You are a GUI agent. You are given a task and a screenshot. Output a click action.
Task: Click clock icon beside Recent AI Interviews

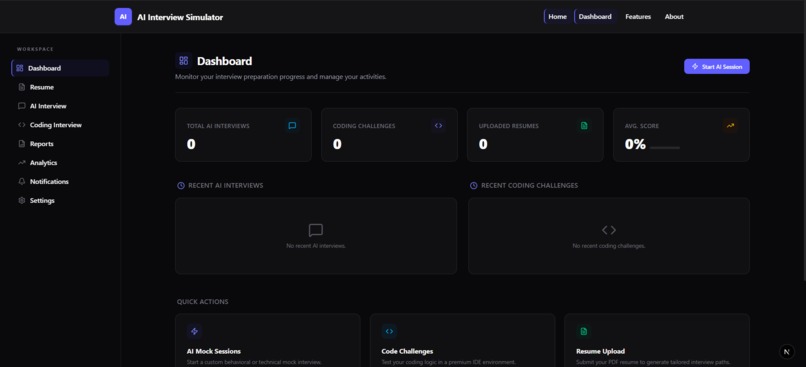tap(181, 186)
